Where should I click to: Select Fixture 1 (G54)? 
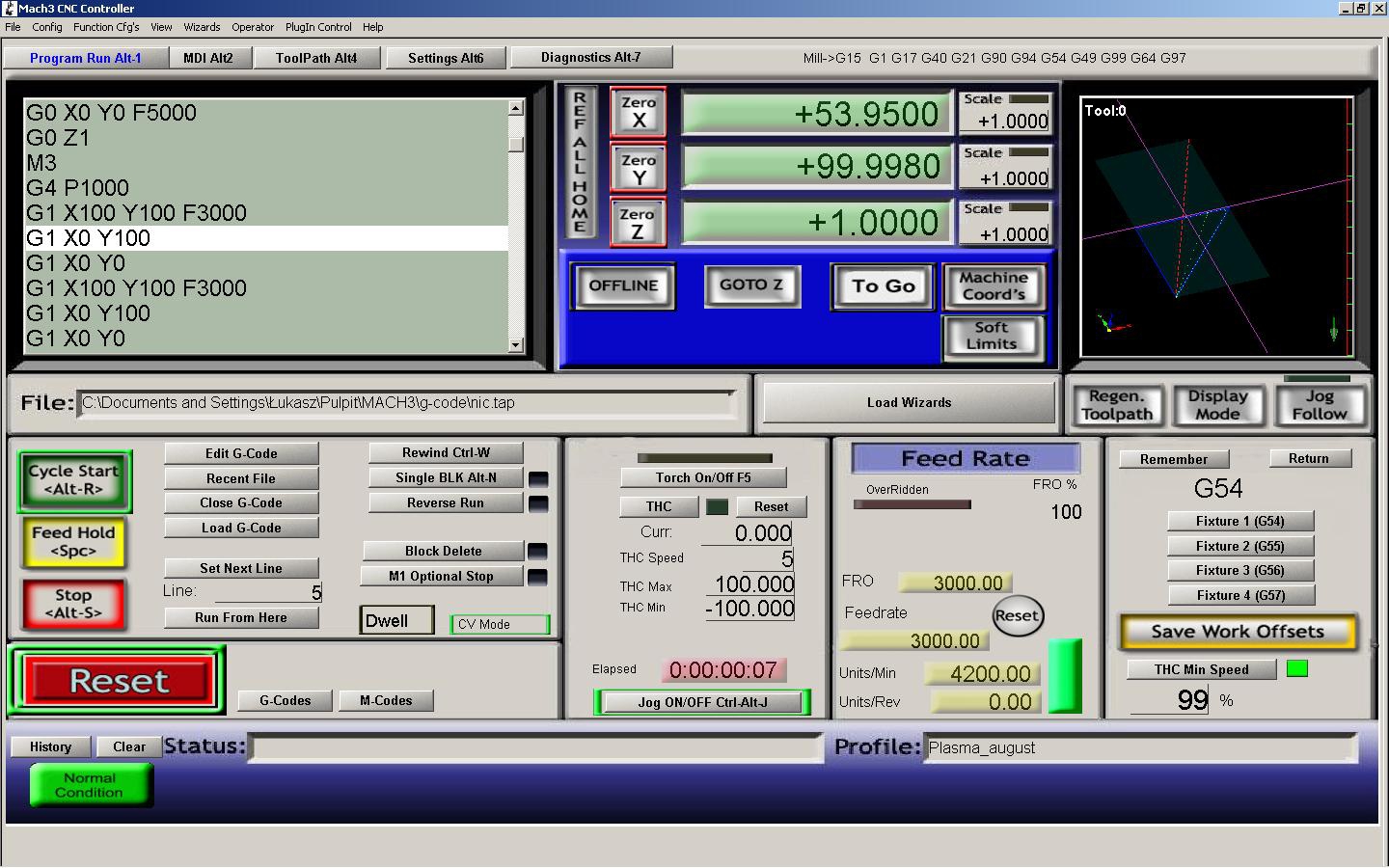click(x=1240, y=521)
